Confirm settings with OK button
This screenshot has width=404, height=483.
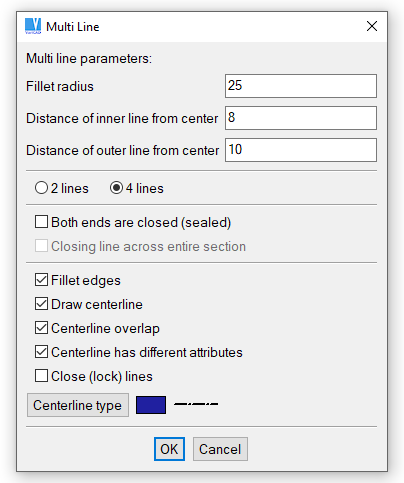point(169,449)
